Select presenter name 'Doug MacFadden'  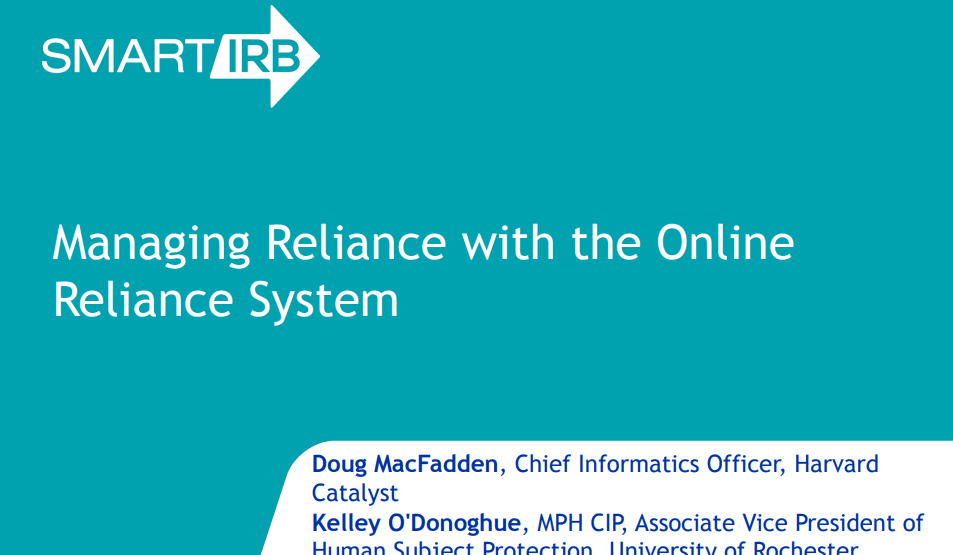pyautogui.click(x=405, y=464)
